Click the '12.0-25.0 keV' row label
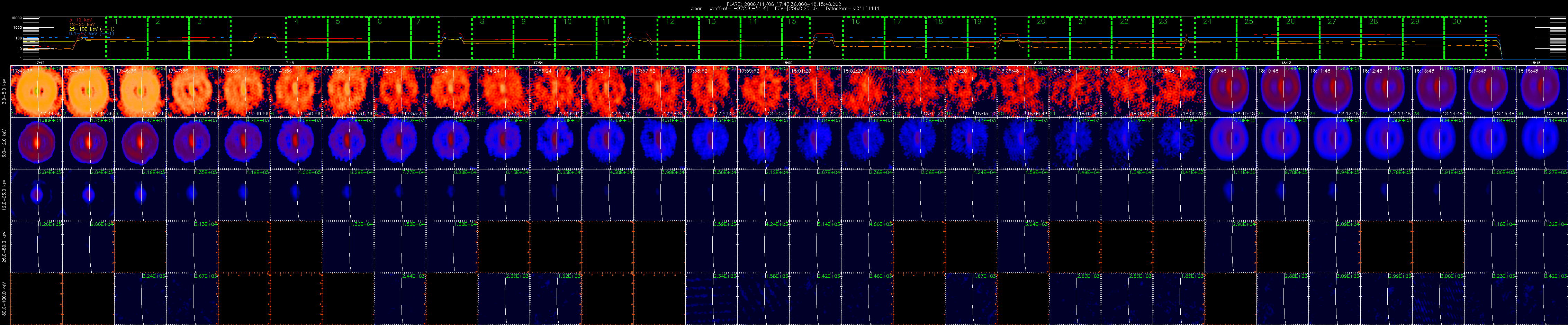 [5, 194]
